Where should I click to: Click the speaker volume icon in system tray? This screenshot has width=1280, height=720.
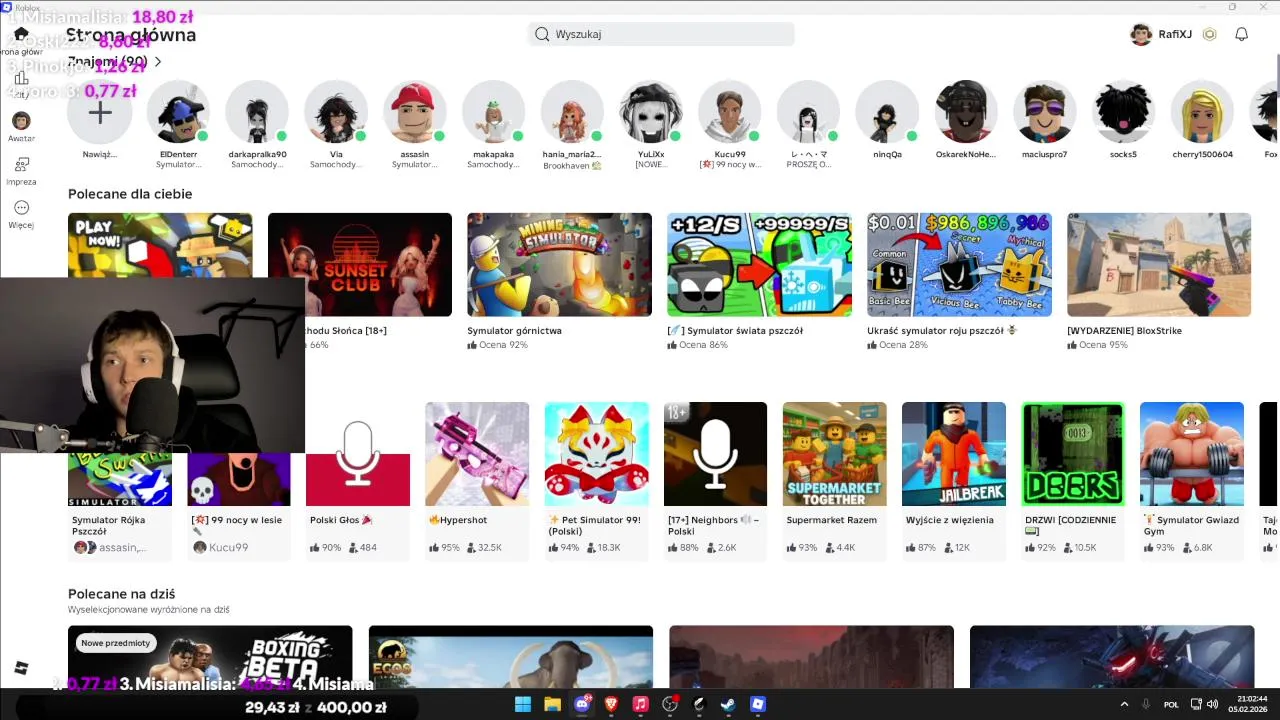(x=1212, y=704)
